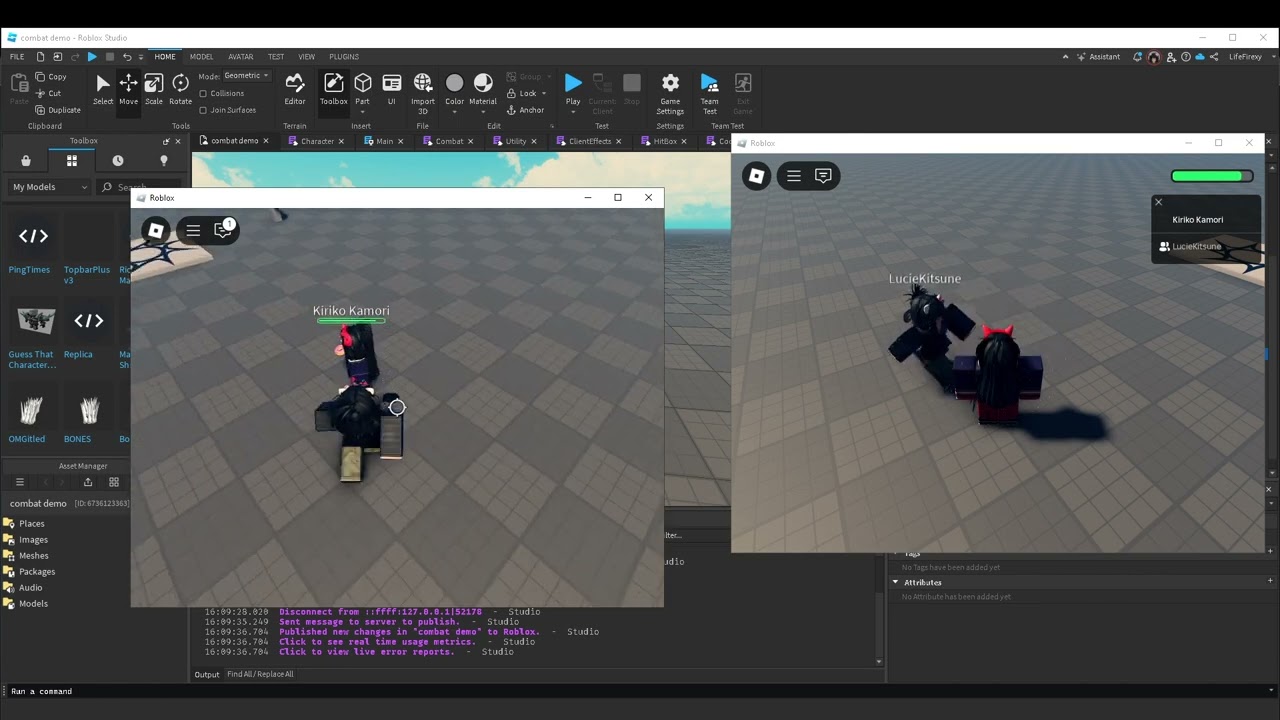
Task: Click 'Click to see real time usage metrics' link
Action: pos(377,642)
